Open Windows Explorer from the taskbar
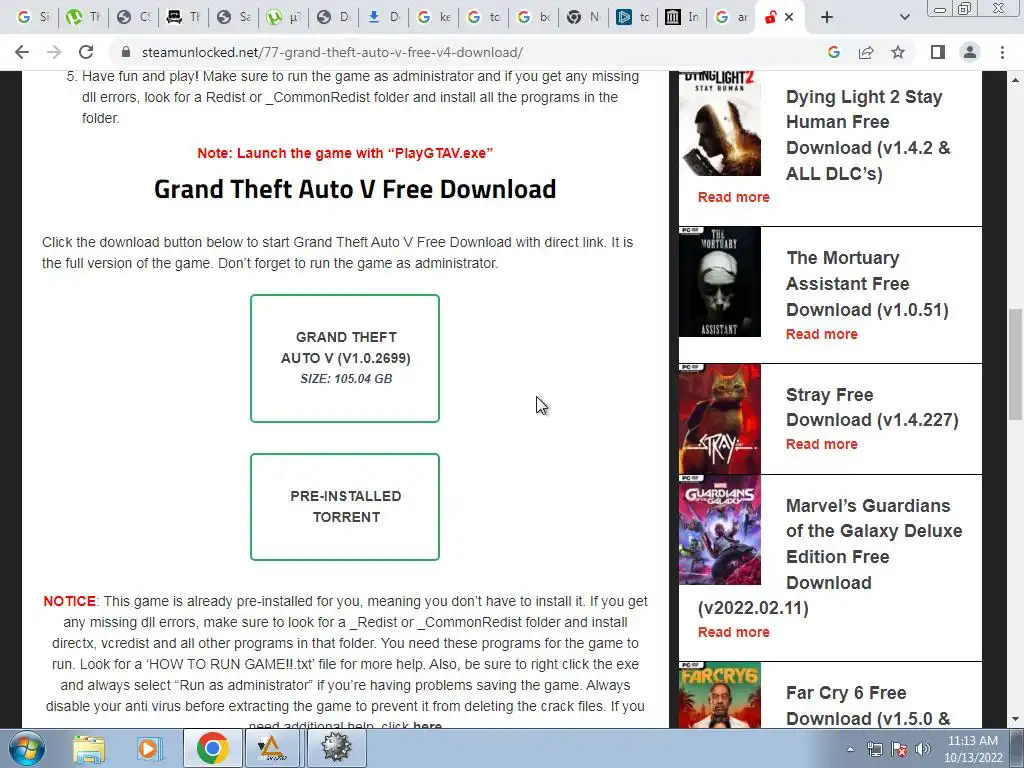 coord(89,748)
